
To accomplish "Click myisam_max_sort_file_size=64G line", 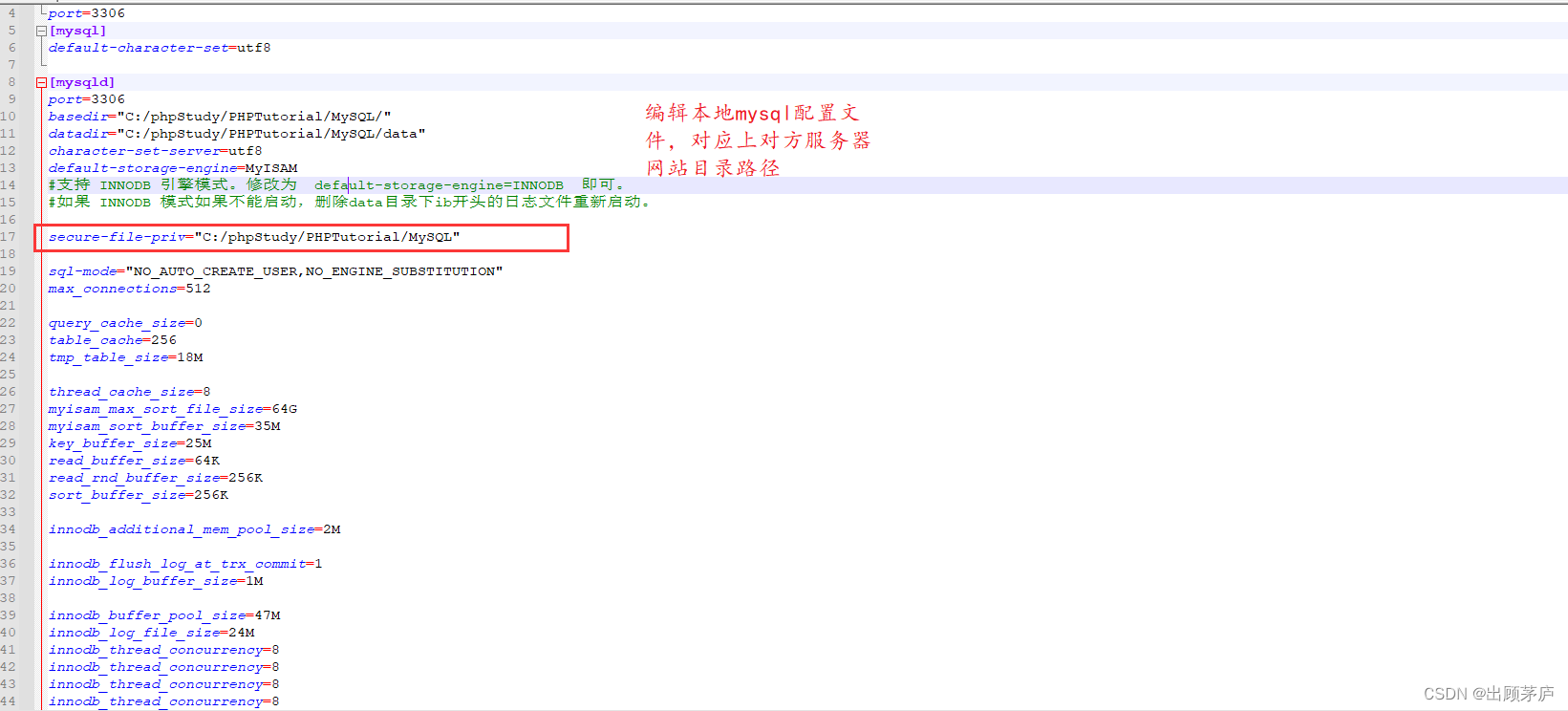I will tap(173, 409).
